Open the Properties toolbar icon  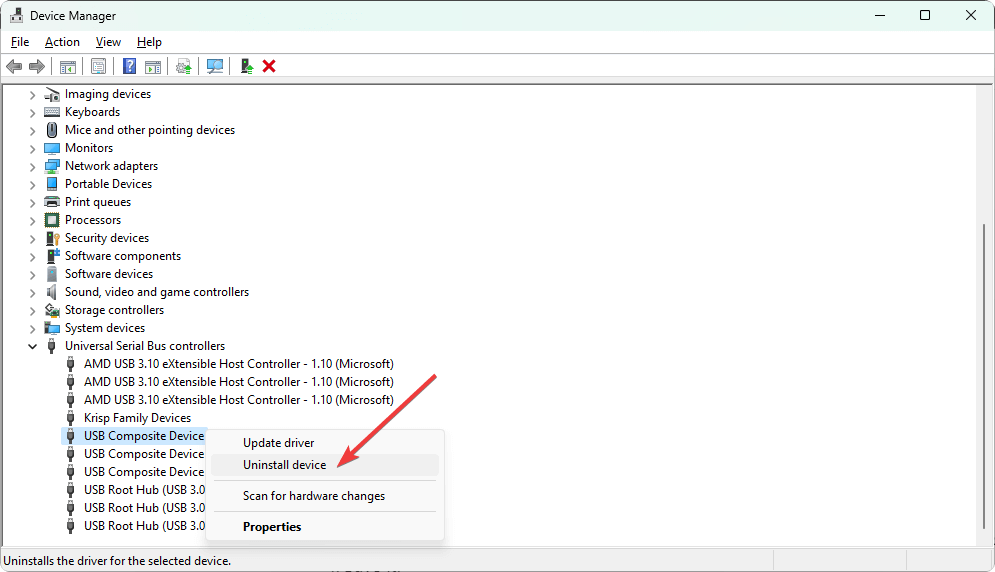tap(98, 66)
